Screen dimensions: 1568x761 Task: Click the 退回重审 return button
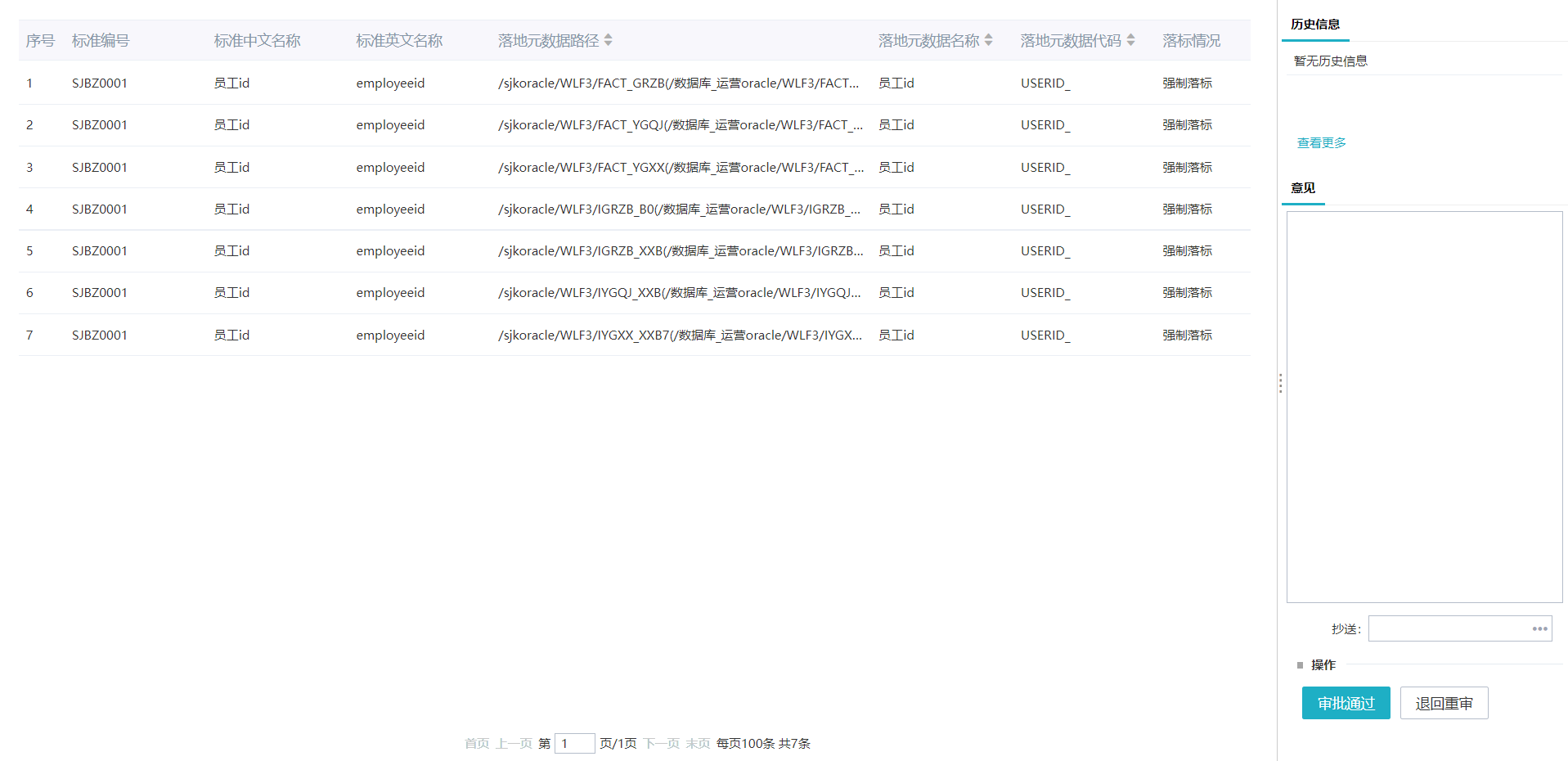(x=1444, y=703)
